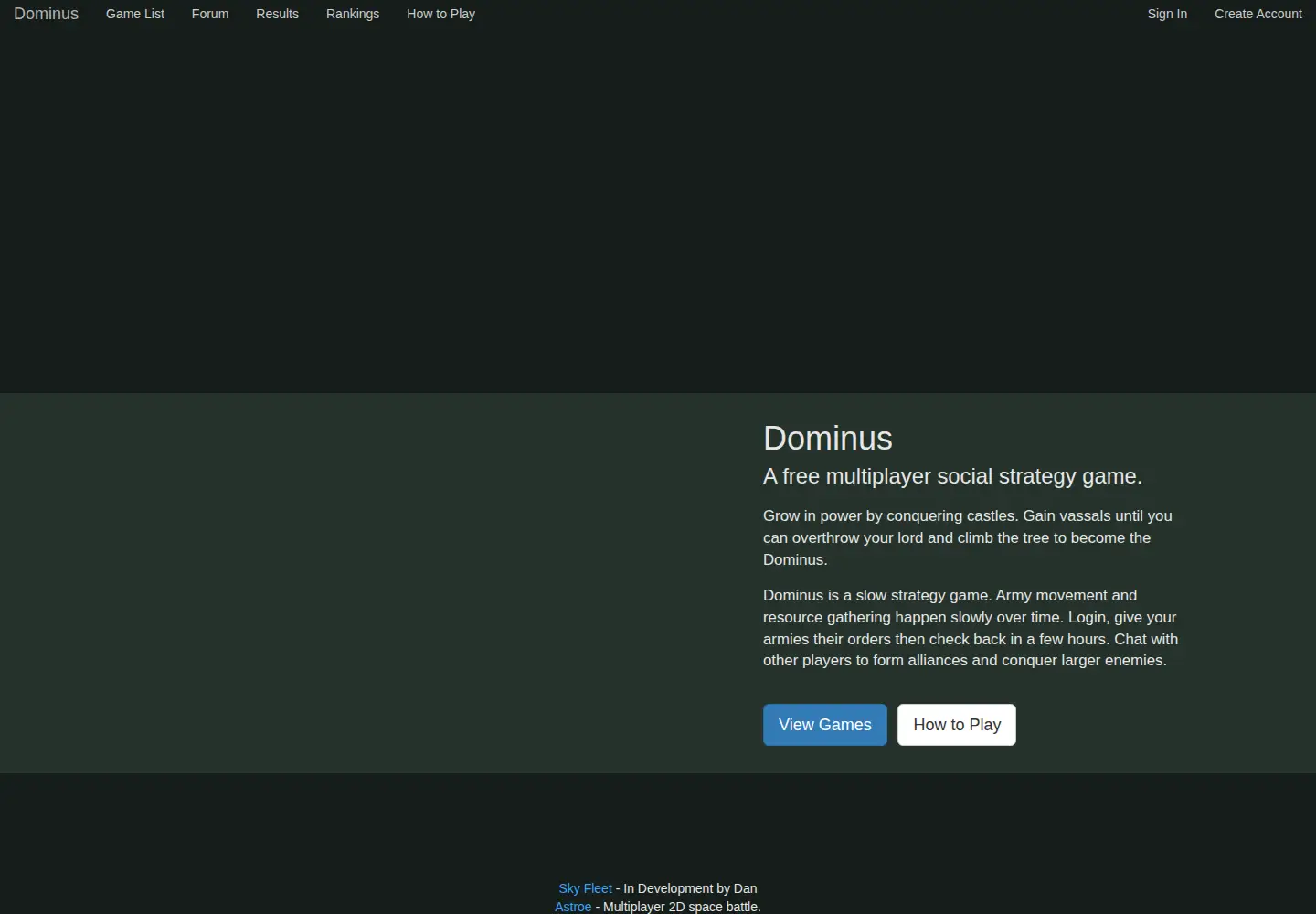This screenshot has height=914, width=1316.
Task: Click tagline 'A free multiplayer social strategy game.'
Action: pyautogui.click(x=952, y=476)
